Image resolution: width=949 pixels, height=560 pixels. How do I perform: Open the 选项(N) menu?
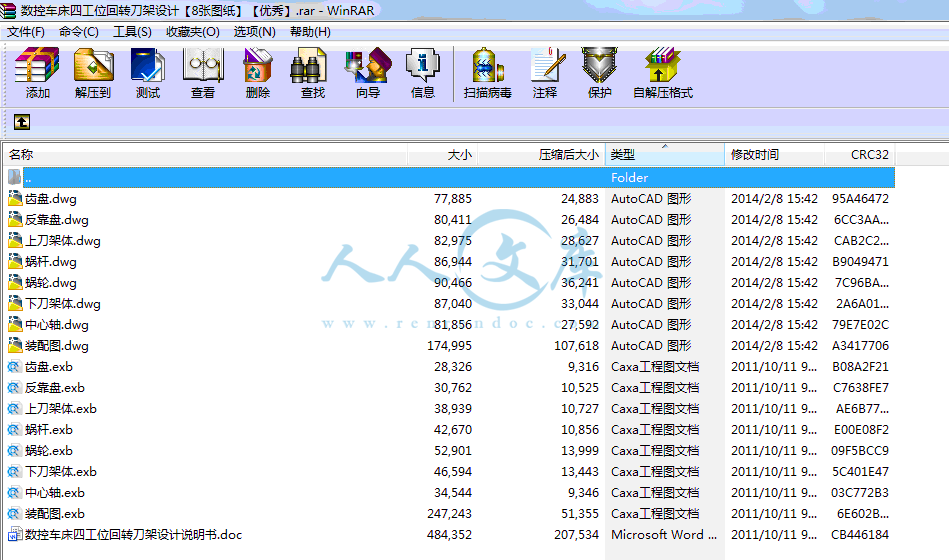254,31
